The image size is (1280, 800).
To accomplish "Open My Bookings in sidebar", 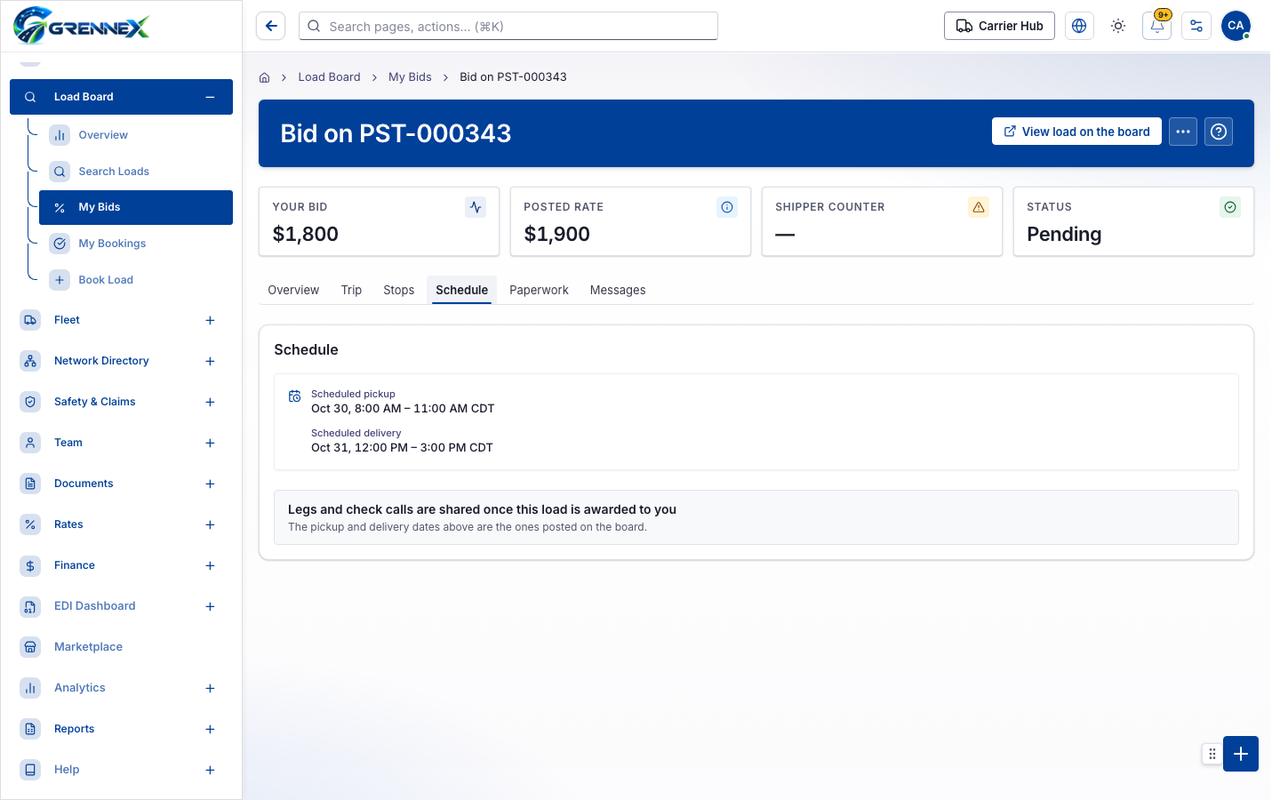I will 136,243.
